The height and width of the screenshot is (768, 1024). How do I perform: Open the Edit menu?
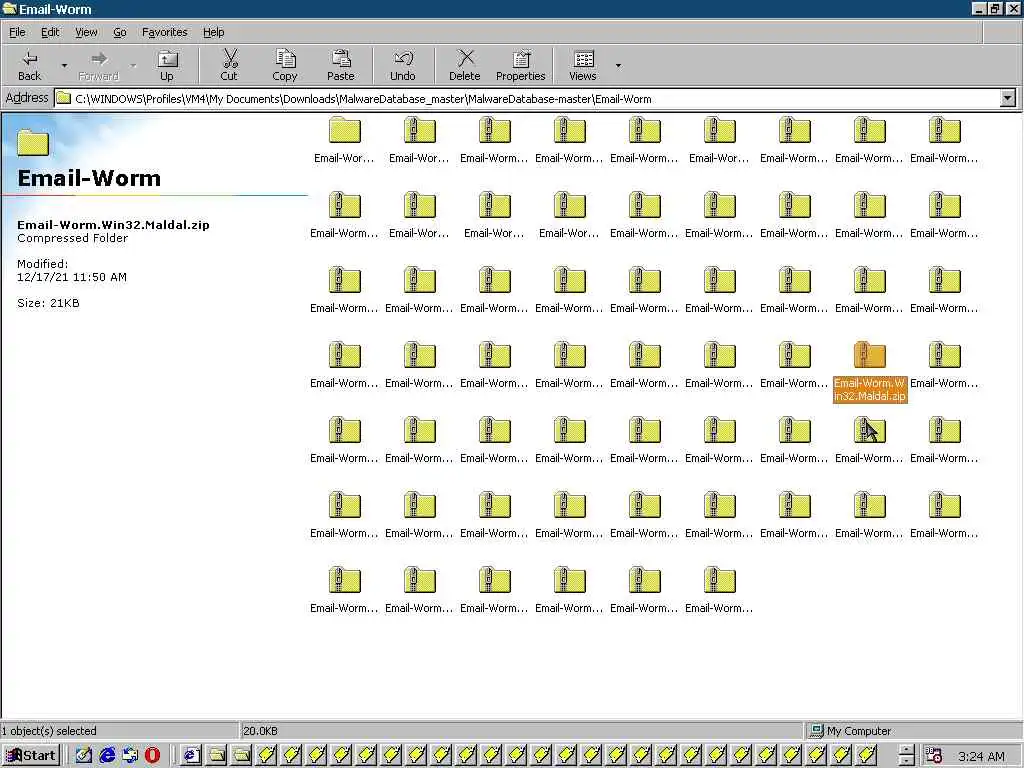(50, 32)
